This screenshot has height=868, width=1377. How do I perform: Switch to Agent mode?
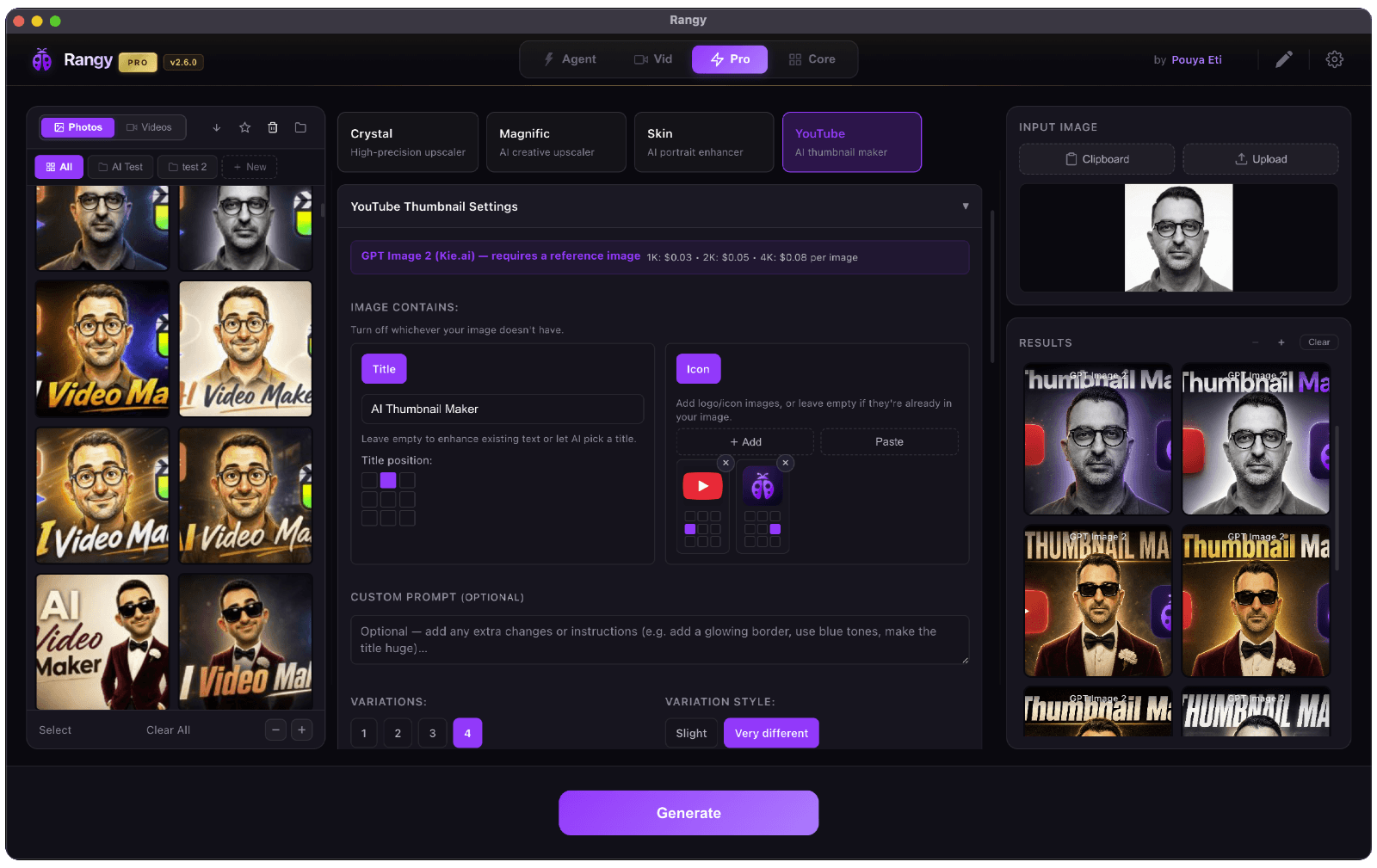point(570,59)
